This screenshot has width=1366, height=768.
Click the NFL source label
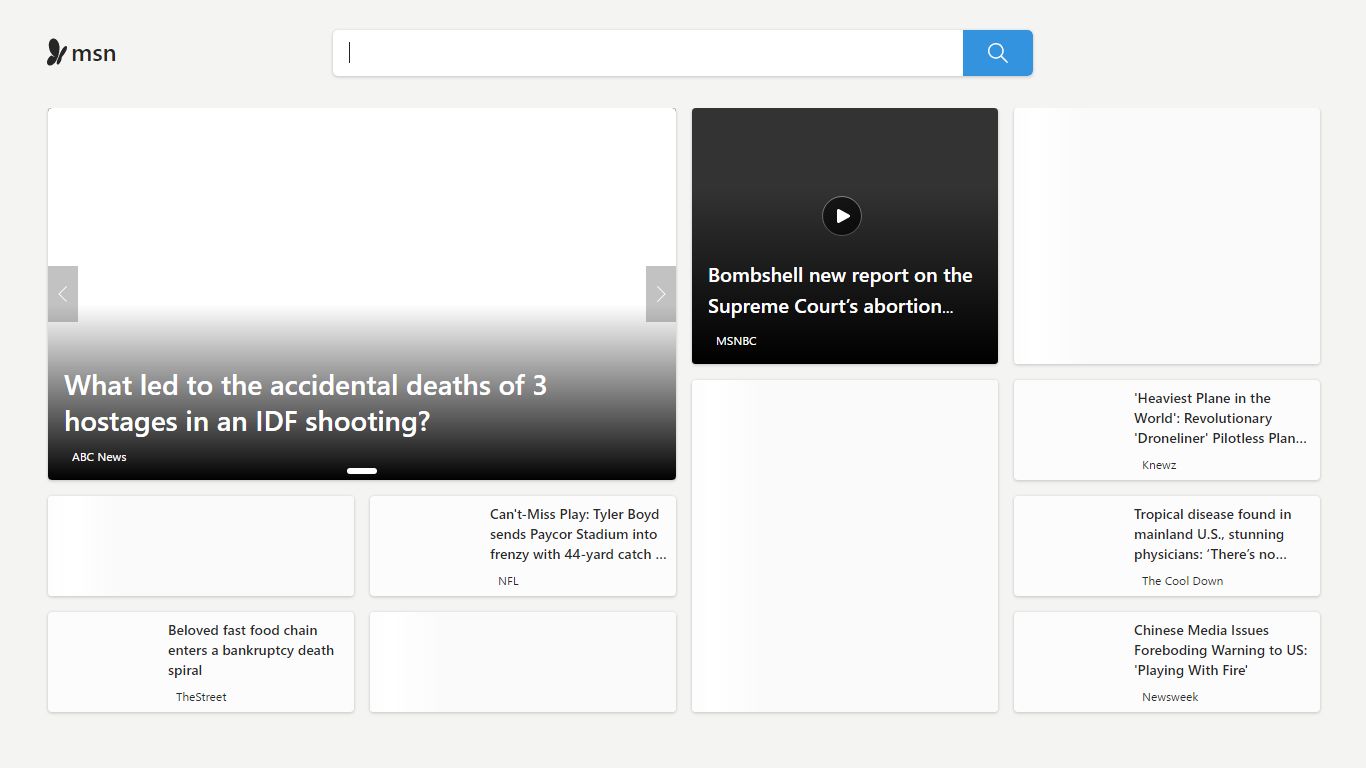pos(508,581)
